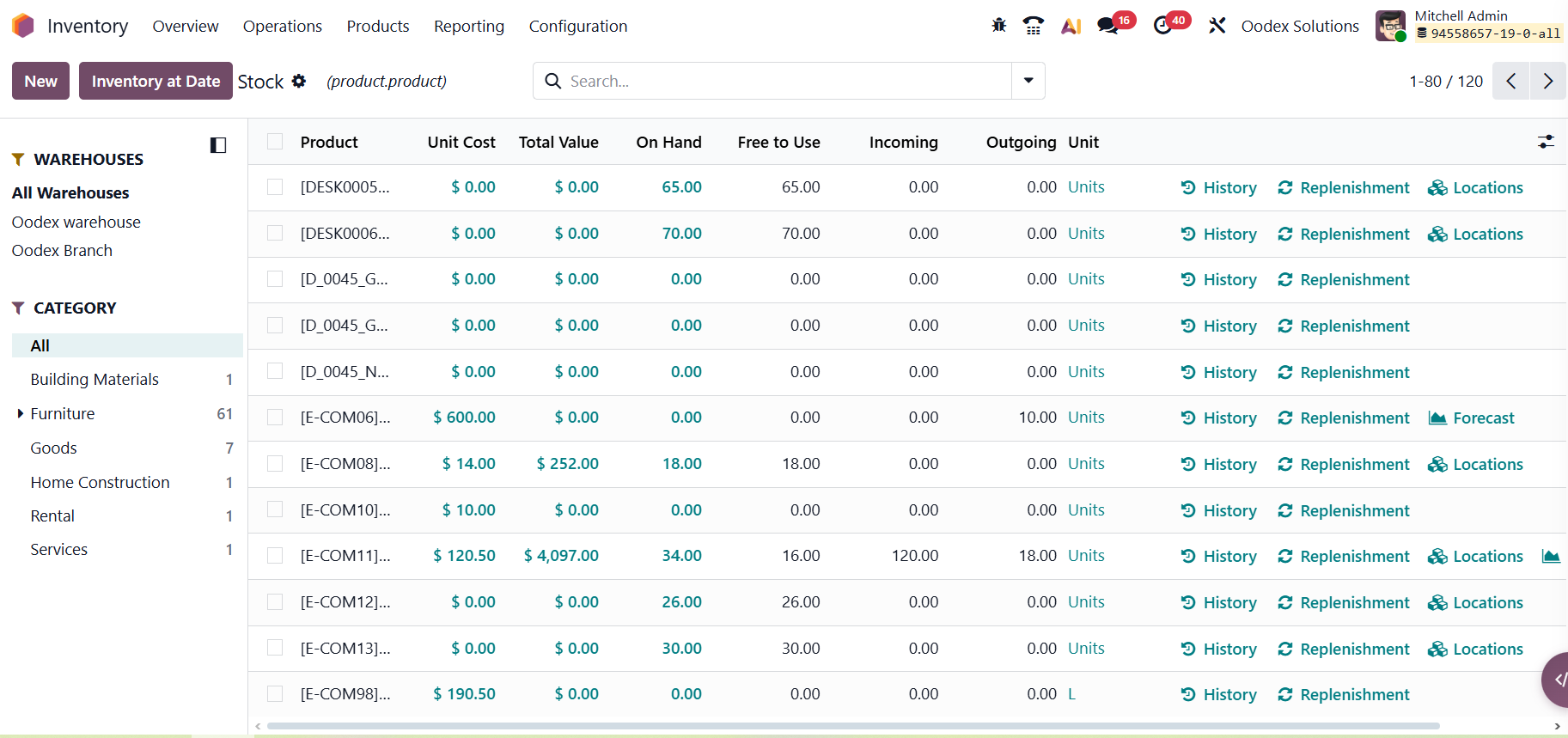Open the search options dropdown arrow

[1028, 81]
